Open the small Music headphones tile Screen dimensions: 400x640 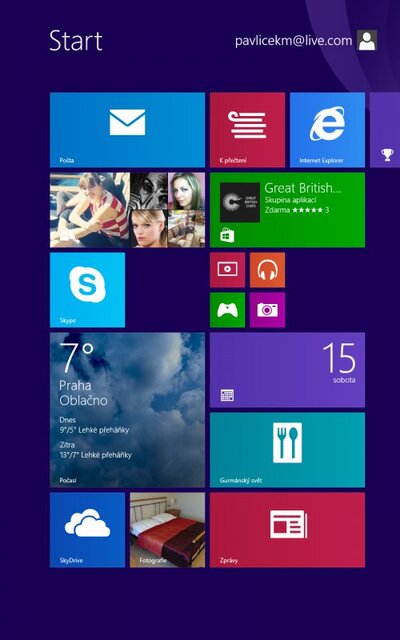(267, 270)
